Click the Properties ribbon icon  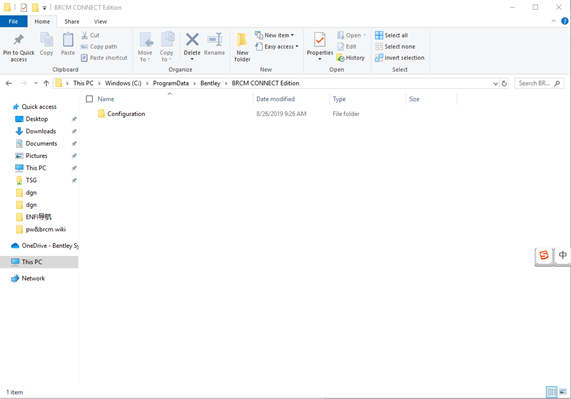(320, 39)
